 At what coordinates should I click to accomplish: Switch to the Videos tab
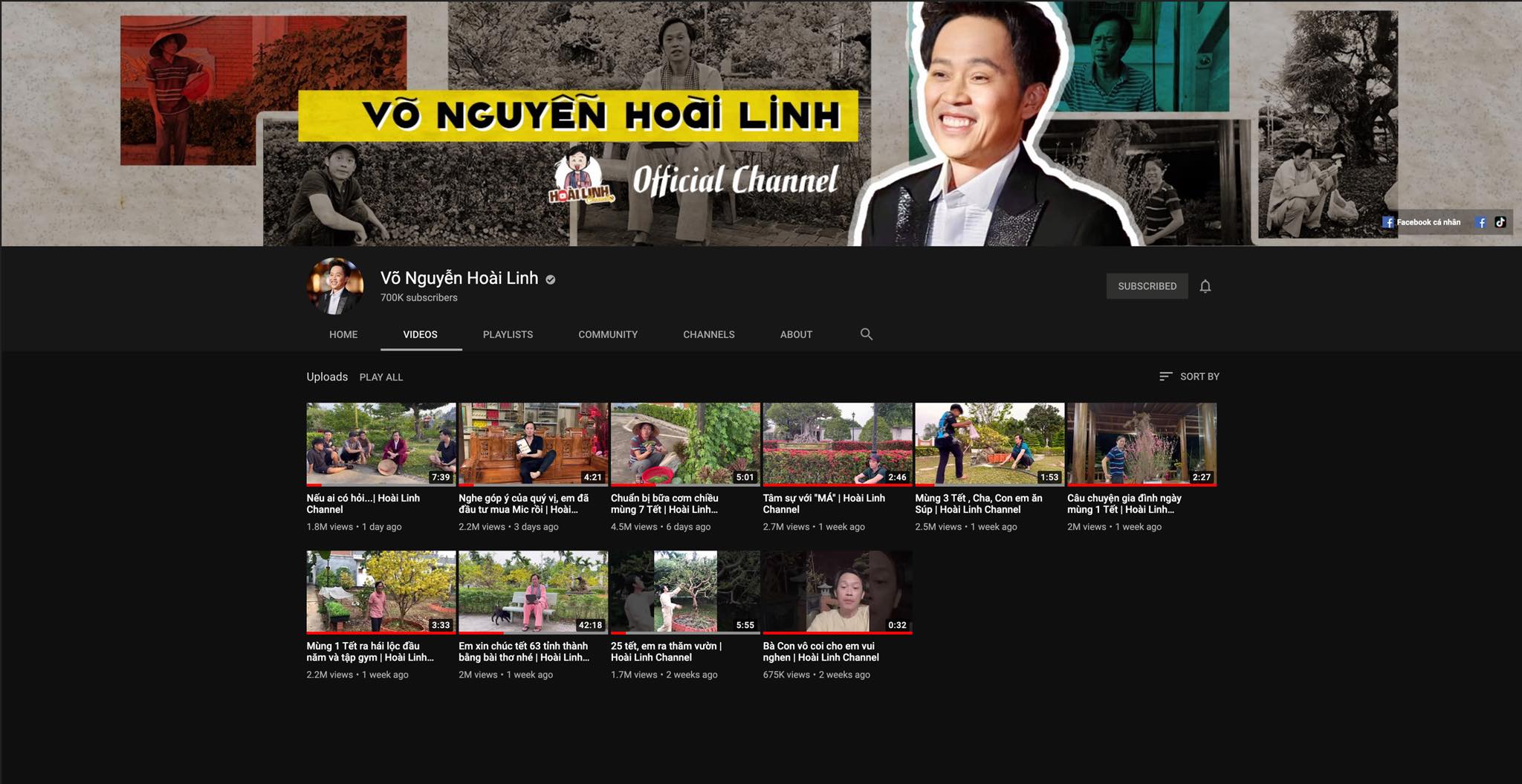click(x=421, y=334)
